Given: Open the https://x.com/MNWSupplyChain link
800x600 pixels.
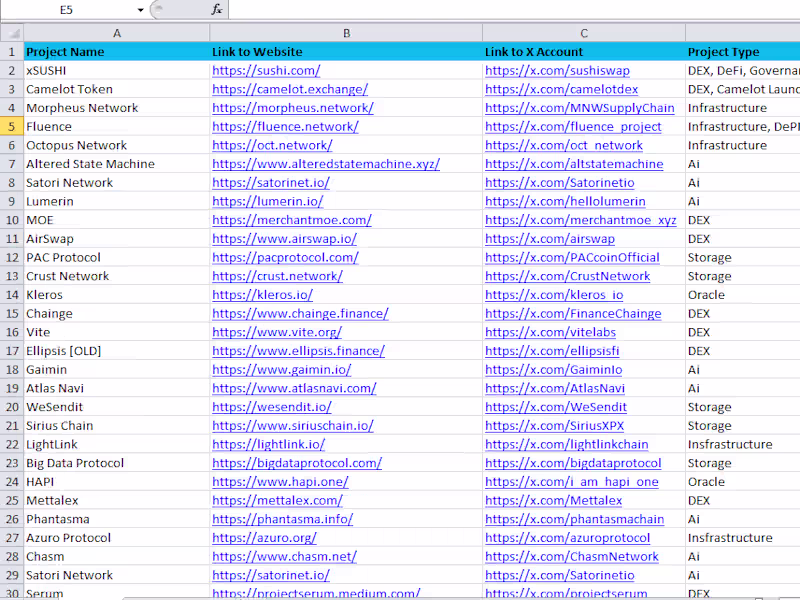Looking at the screenshot, I should pyautogui.click(x=580, y=108).
